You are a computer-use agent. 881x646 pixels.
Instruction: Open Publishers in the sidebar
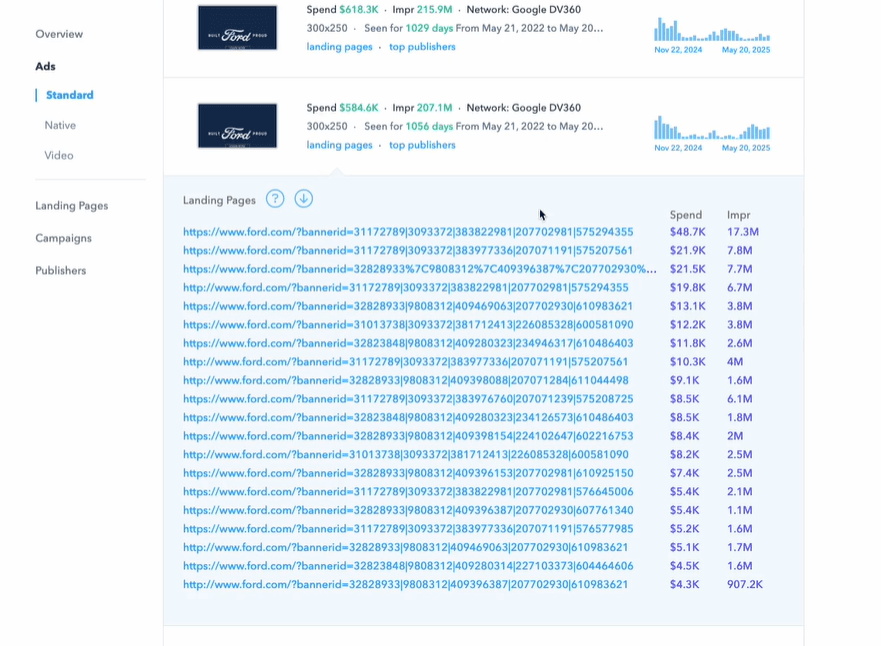[60, 270]
